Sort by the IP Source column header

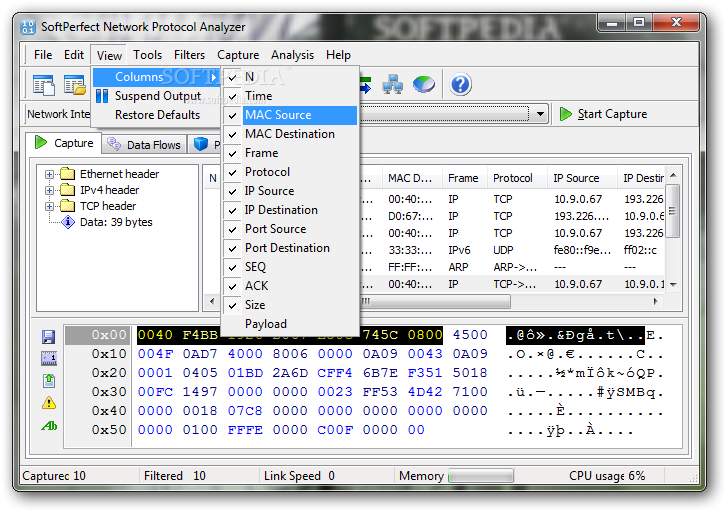(x=582, y=178)
